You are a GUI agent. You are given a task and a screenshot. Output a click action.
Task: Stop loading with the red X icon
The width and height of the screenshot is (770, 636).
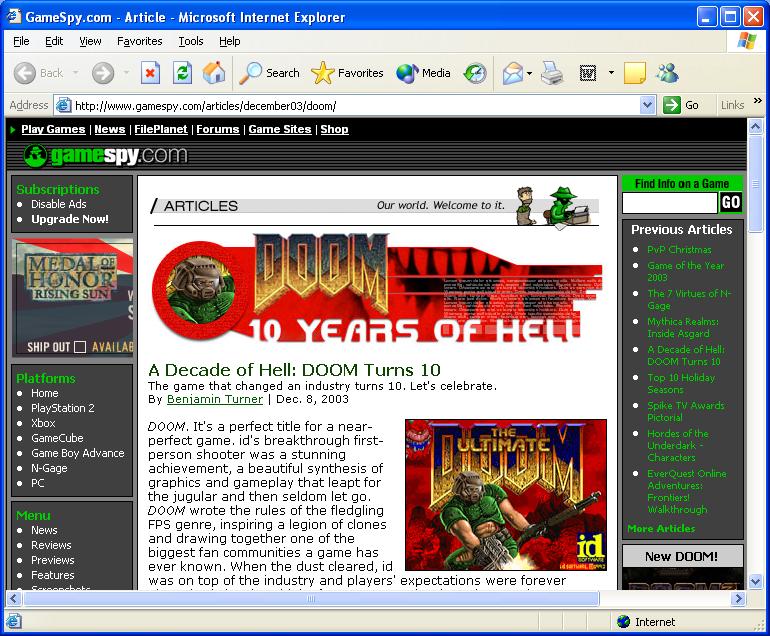pyautogui.click(x=150, y=73)
